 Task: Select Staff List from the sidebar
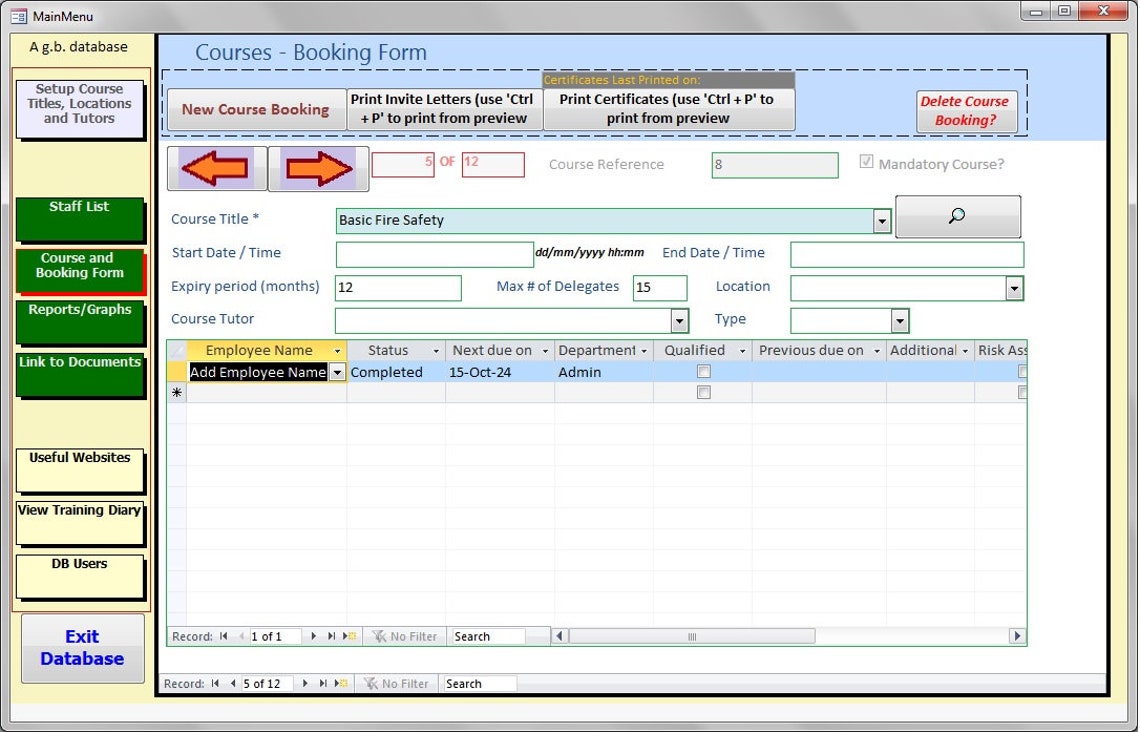80,219
